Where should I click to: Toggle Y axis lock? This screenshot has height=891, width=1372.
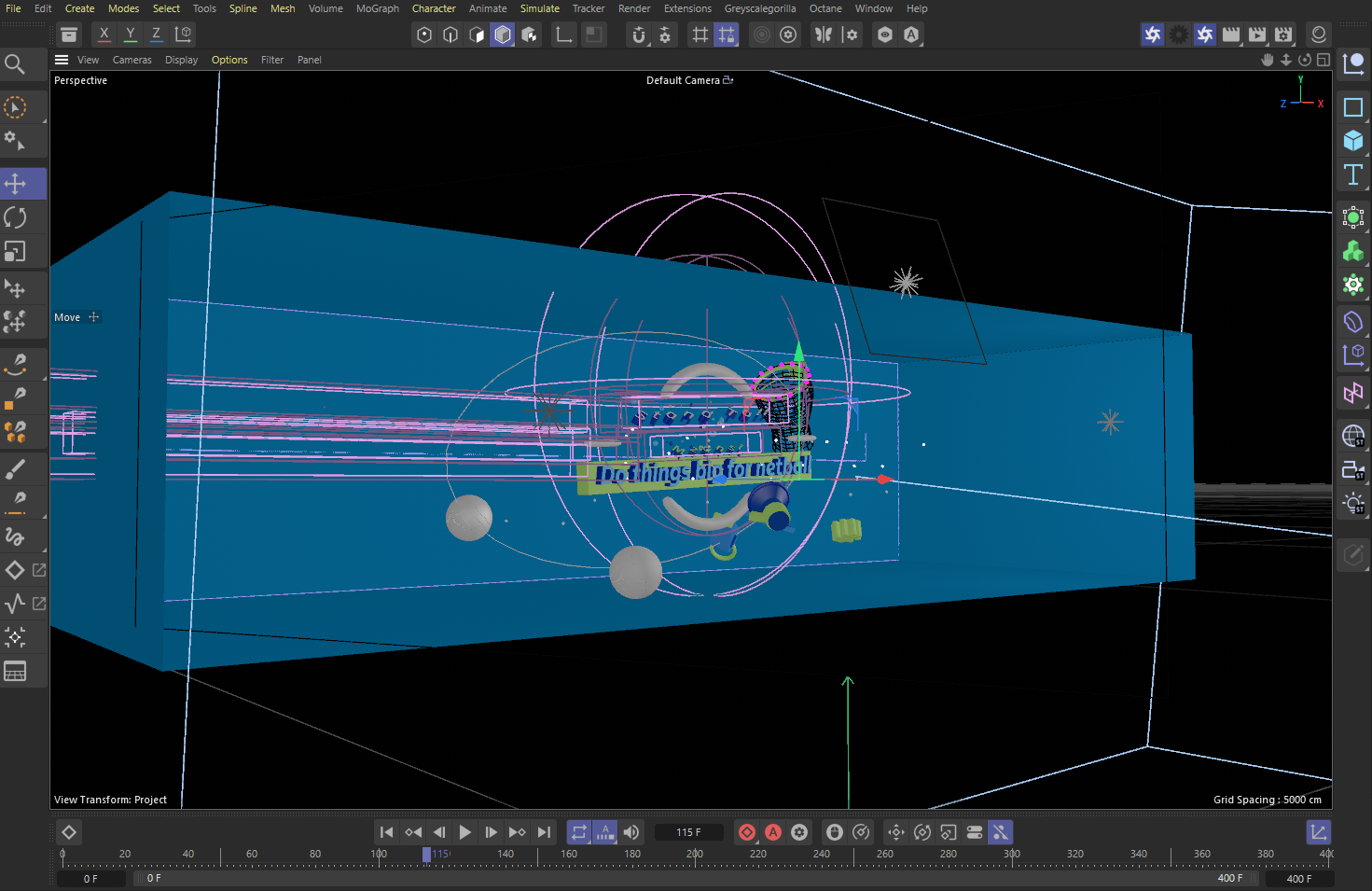pos(130,35)
